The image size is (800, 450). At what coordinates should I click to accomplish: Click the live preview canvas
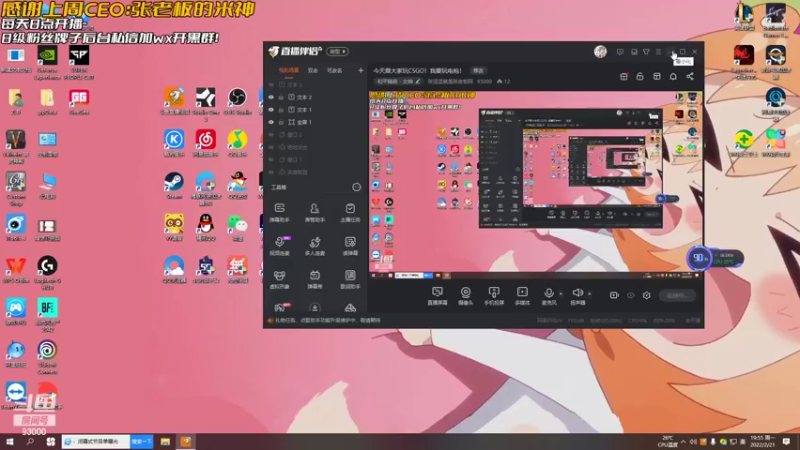[x=535, y=185]
